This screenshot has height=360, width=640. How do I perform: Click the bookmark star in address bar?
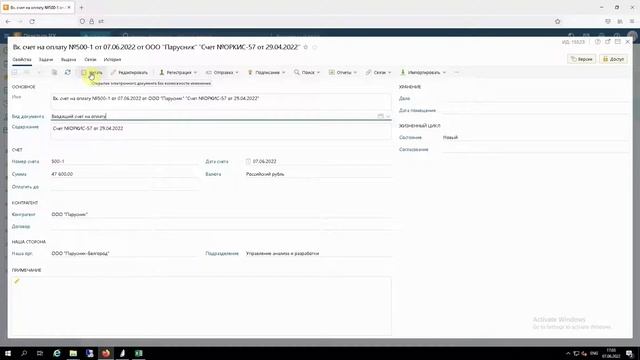[558, 21]
